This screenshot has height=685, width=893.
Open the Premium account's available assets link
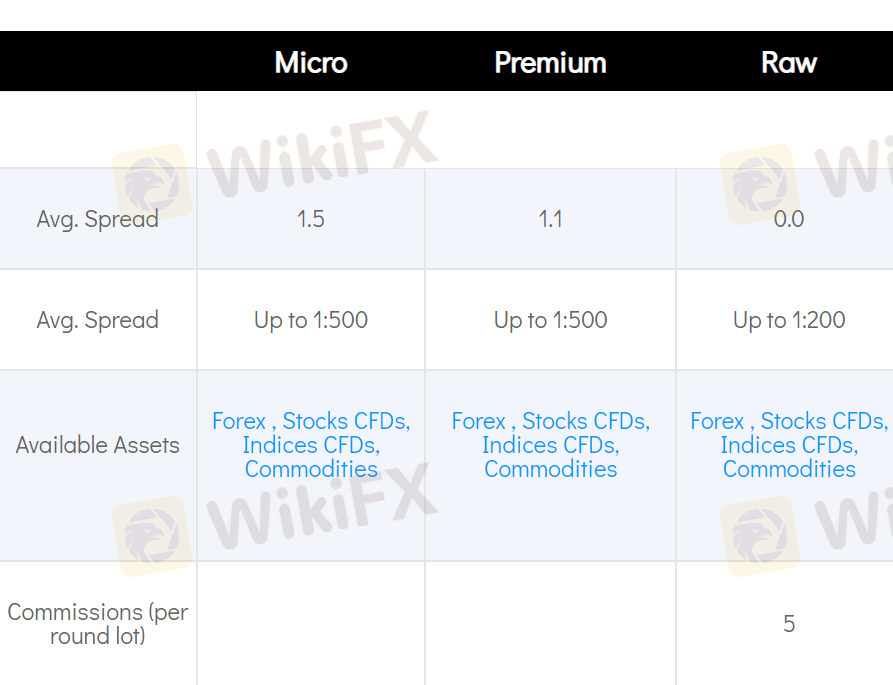(x=550, y=445)
